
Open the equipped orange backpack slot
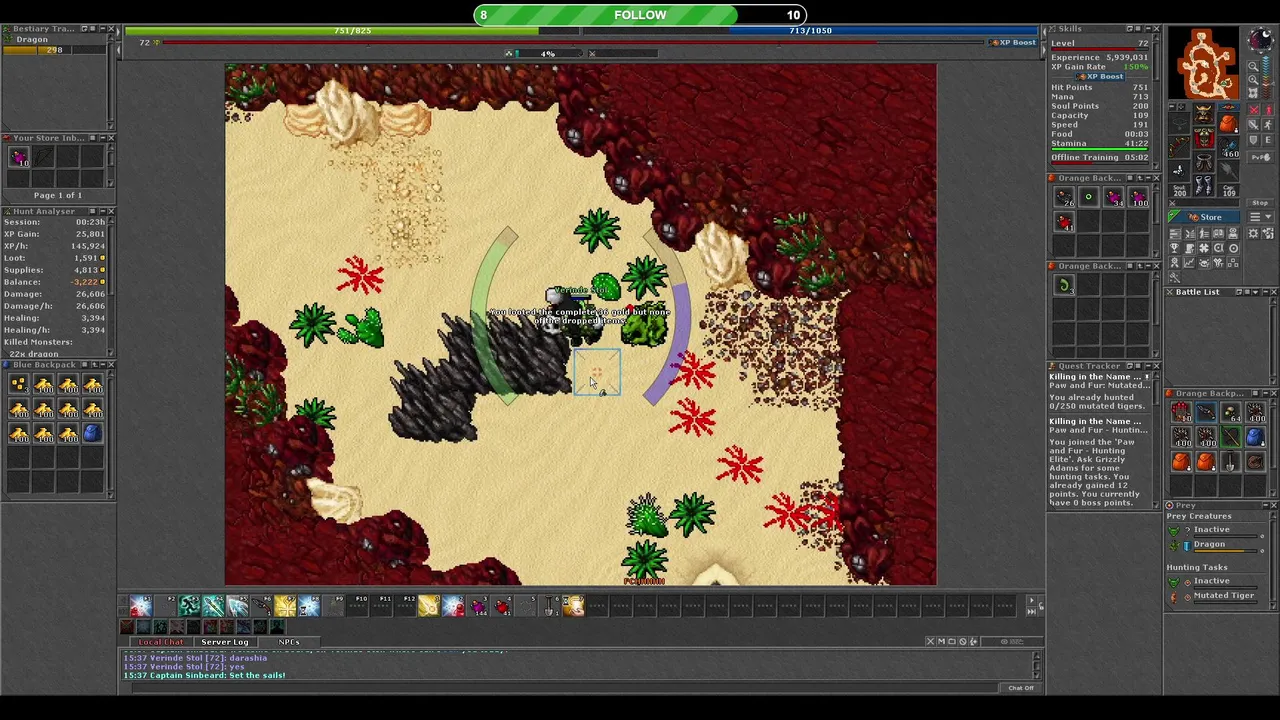pos(1228,124)
